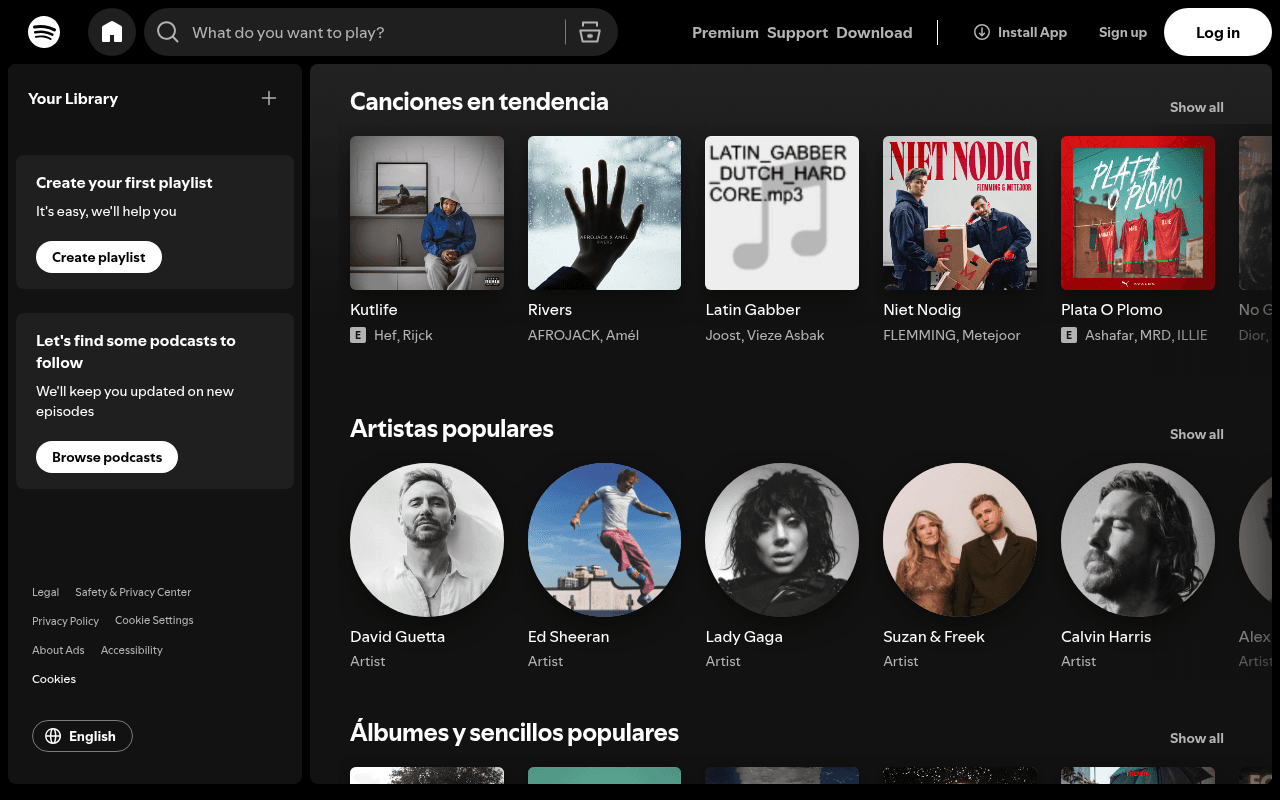Click the Create playlist button
This screenshot has width=1280, height=800.
click(x=98, y=257)
